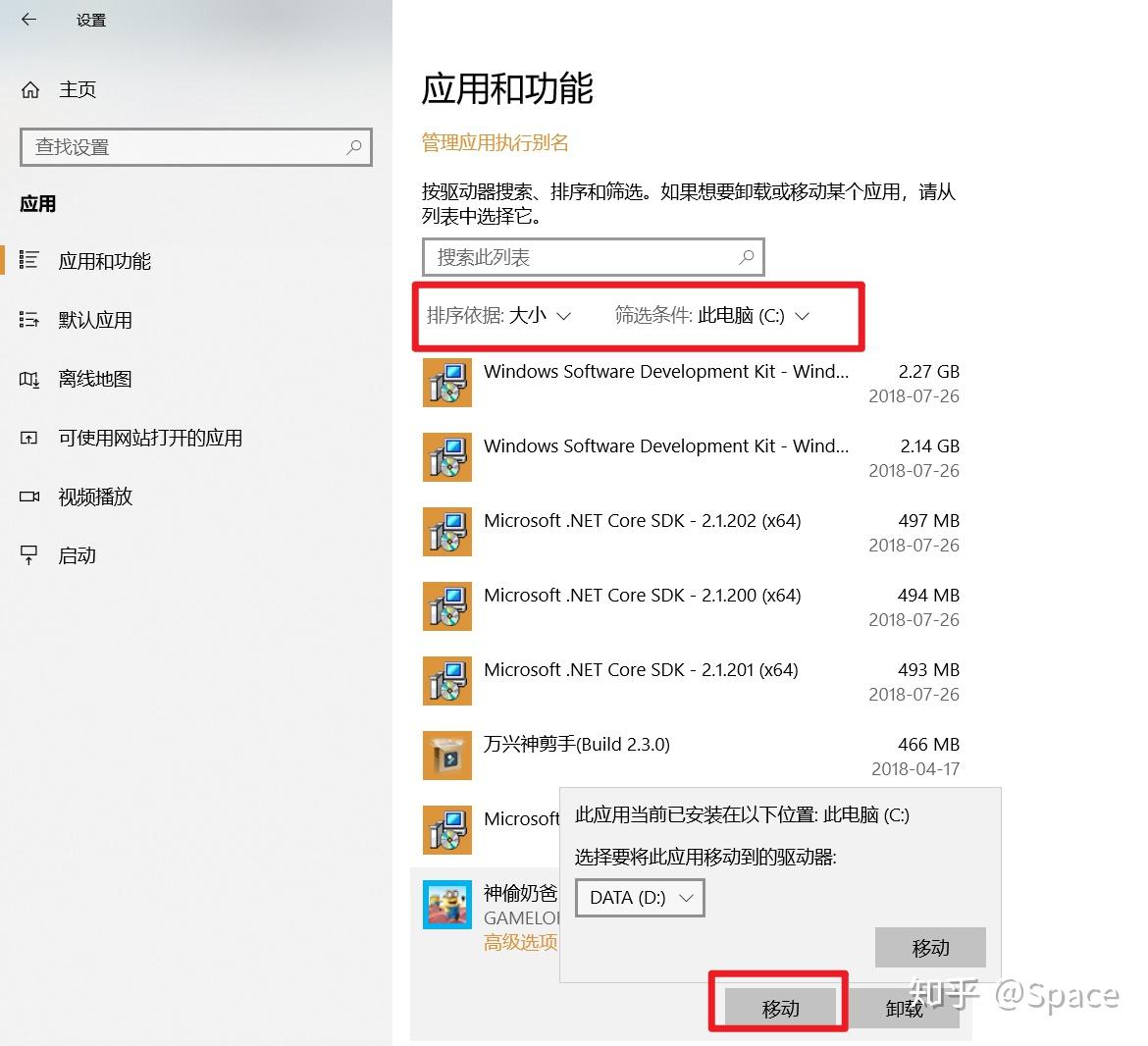Click the 查找设置 search field
Viewport: 1148px width, 1046px height.
[195, 147]
